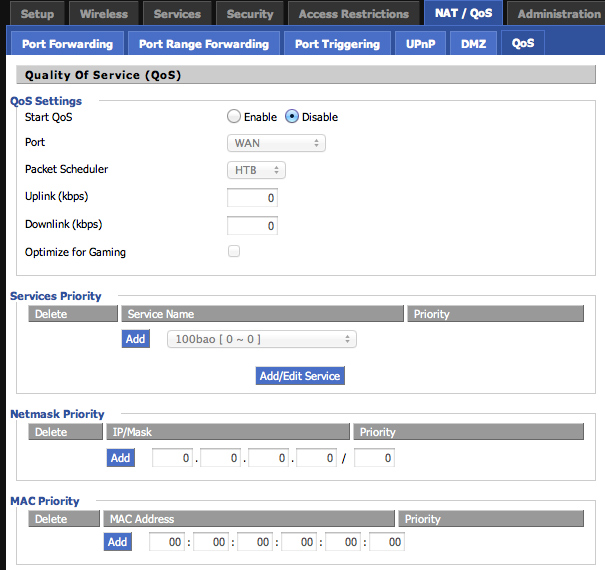Click the Add/Edit Service button

coord(300,376)
